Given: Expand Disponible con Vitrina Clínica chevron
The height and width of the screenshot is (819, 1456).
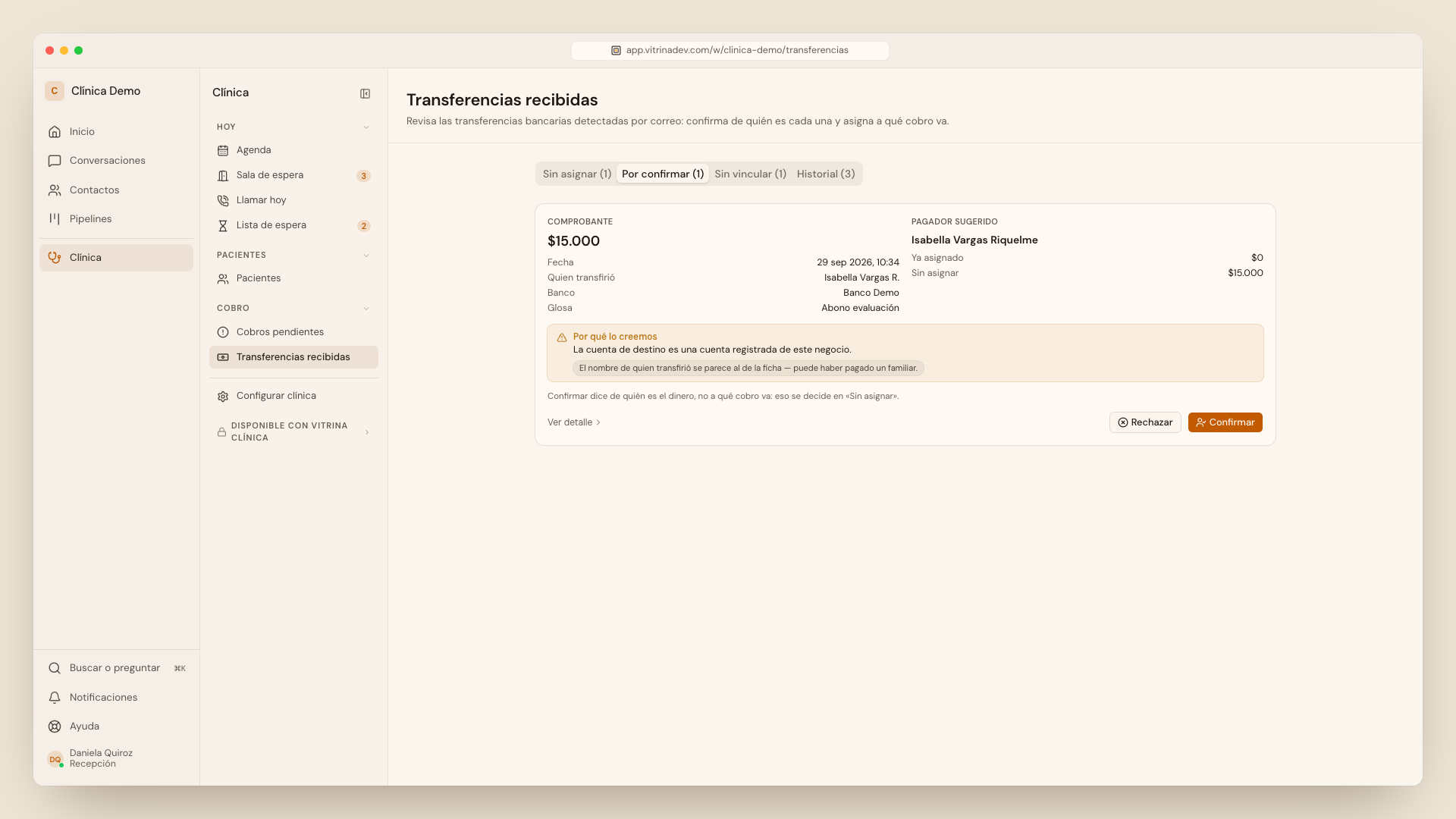Looking at the screenshot, I should point(367,432).
